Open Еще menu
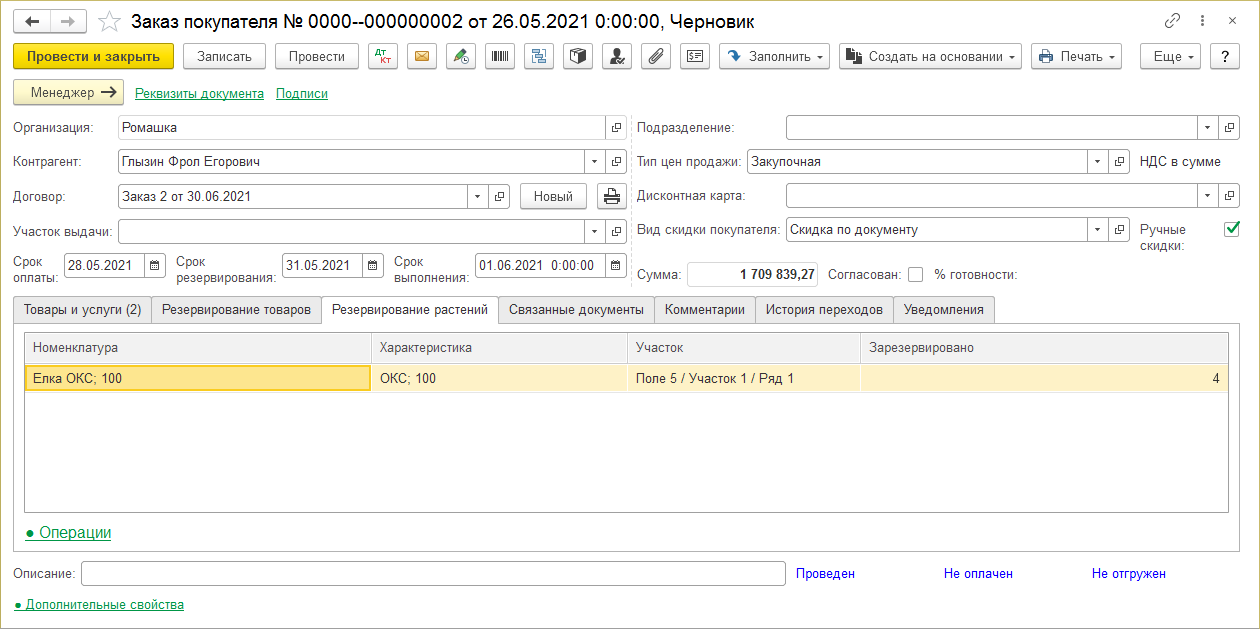Image resolution: width=1260 pixels, height=629 pixels. pos(1172,57)
